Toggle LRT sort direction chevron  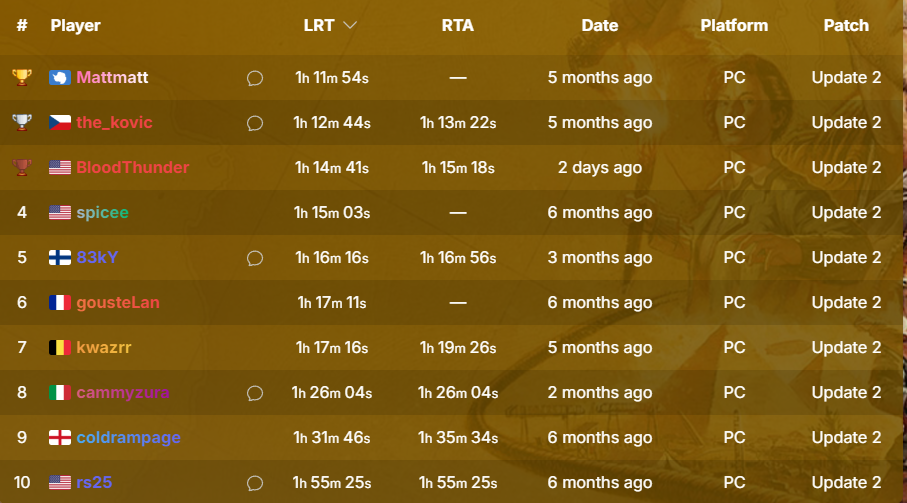[350, 25]
